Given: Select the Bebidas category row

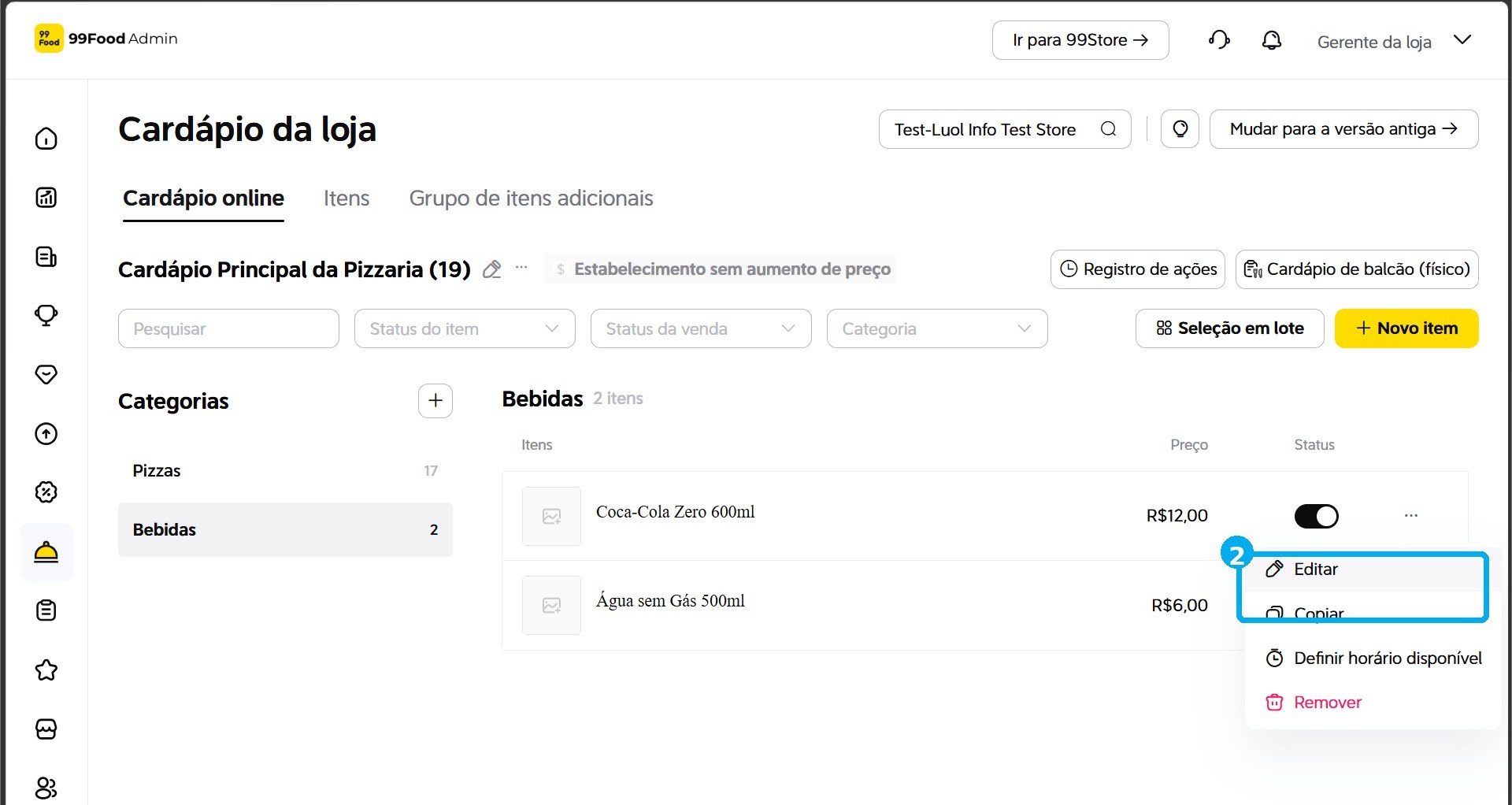Looking at the screenshot, I should [x=285, y=530].
